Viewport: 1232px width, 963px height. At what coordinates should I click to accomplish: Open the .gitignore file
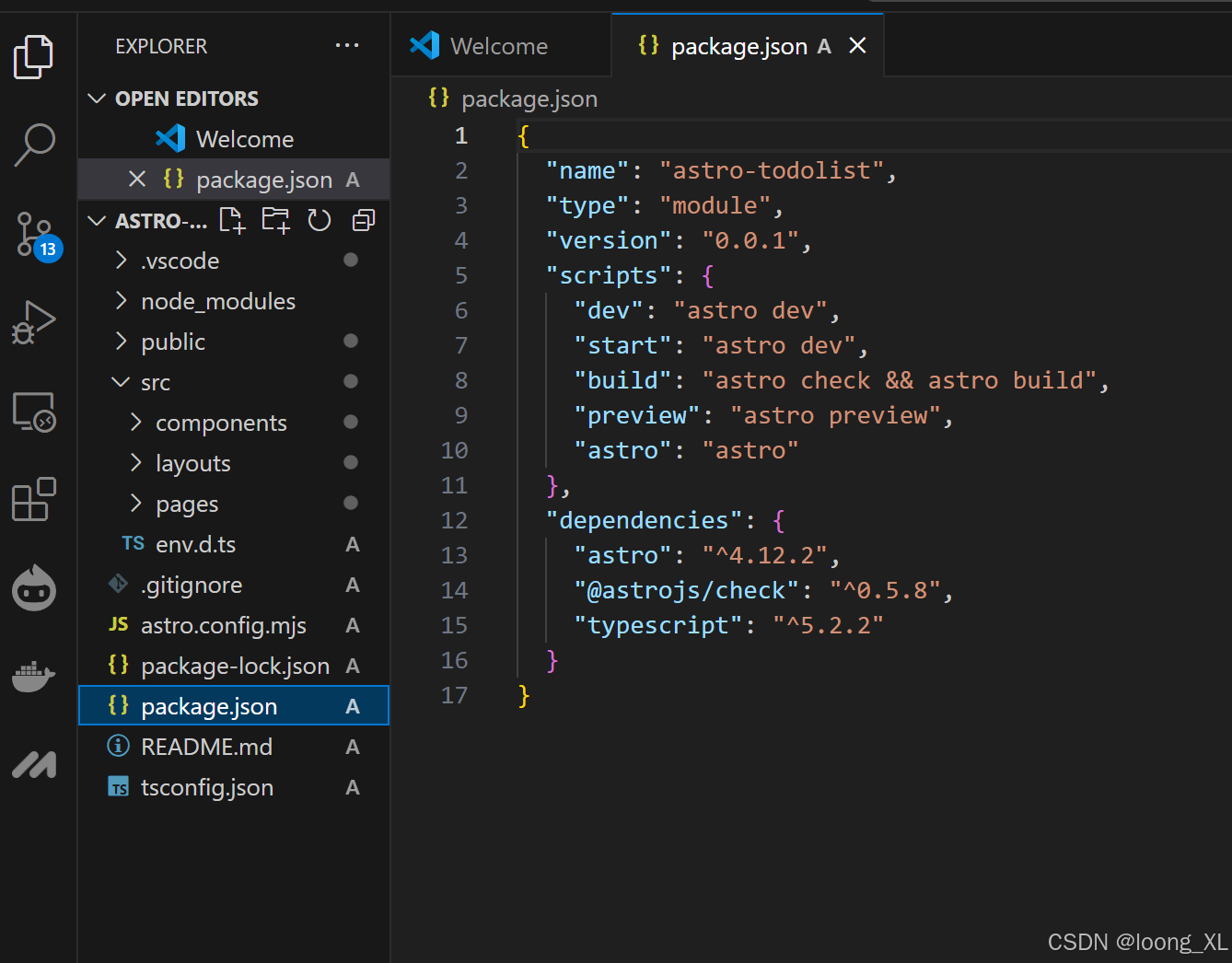click(234, 585)
